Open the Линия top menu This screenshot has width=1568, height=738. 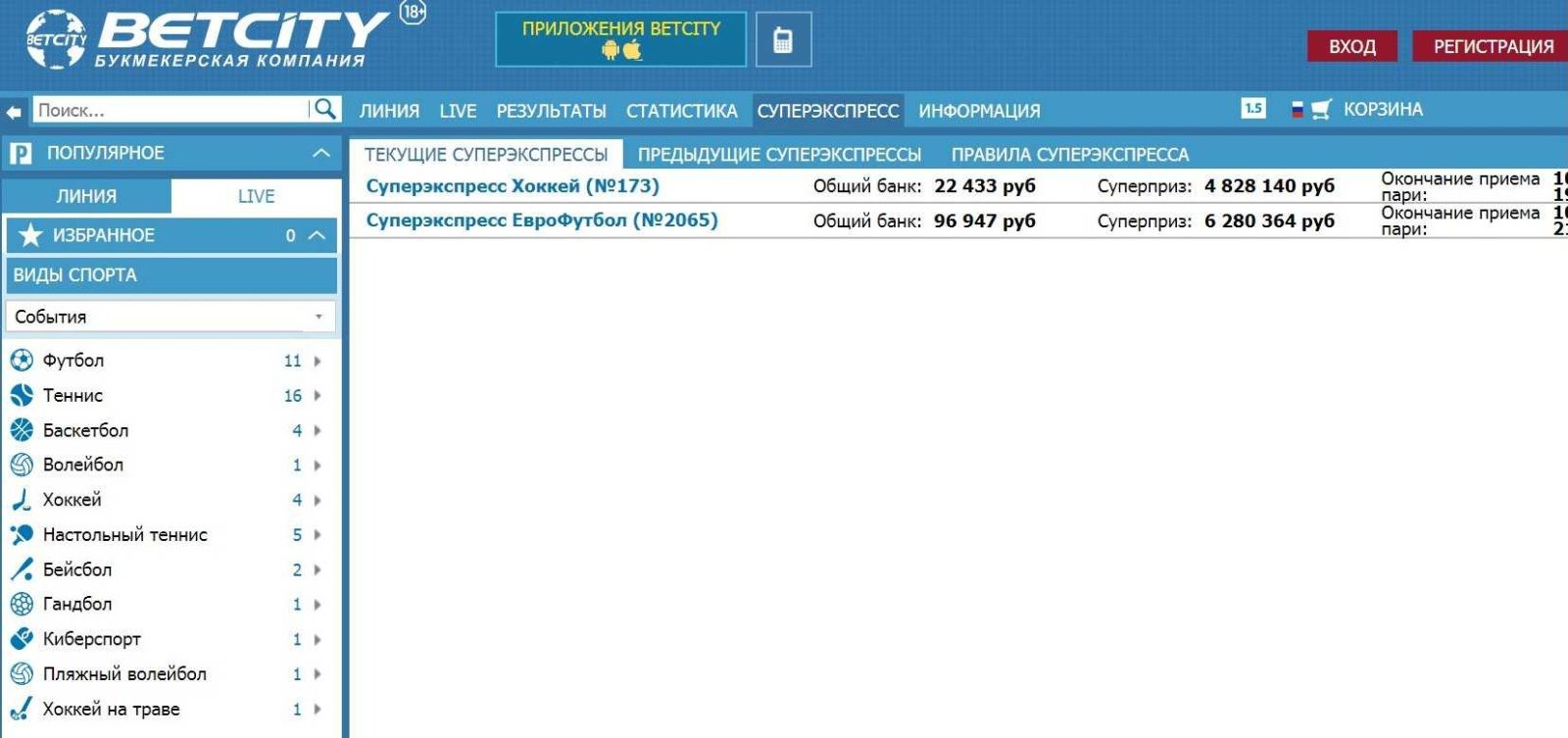pos(389,111)
